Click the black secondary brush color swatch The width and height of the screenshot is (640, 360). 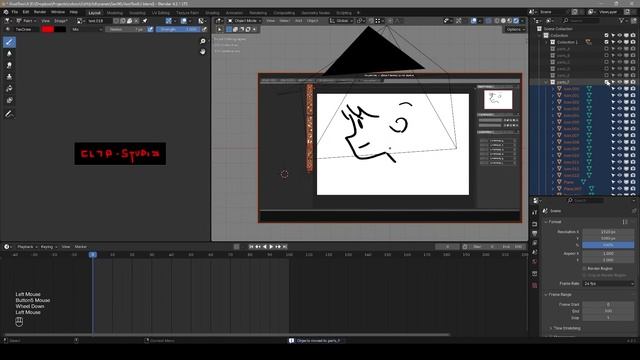click(60, 29)
